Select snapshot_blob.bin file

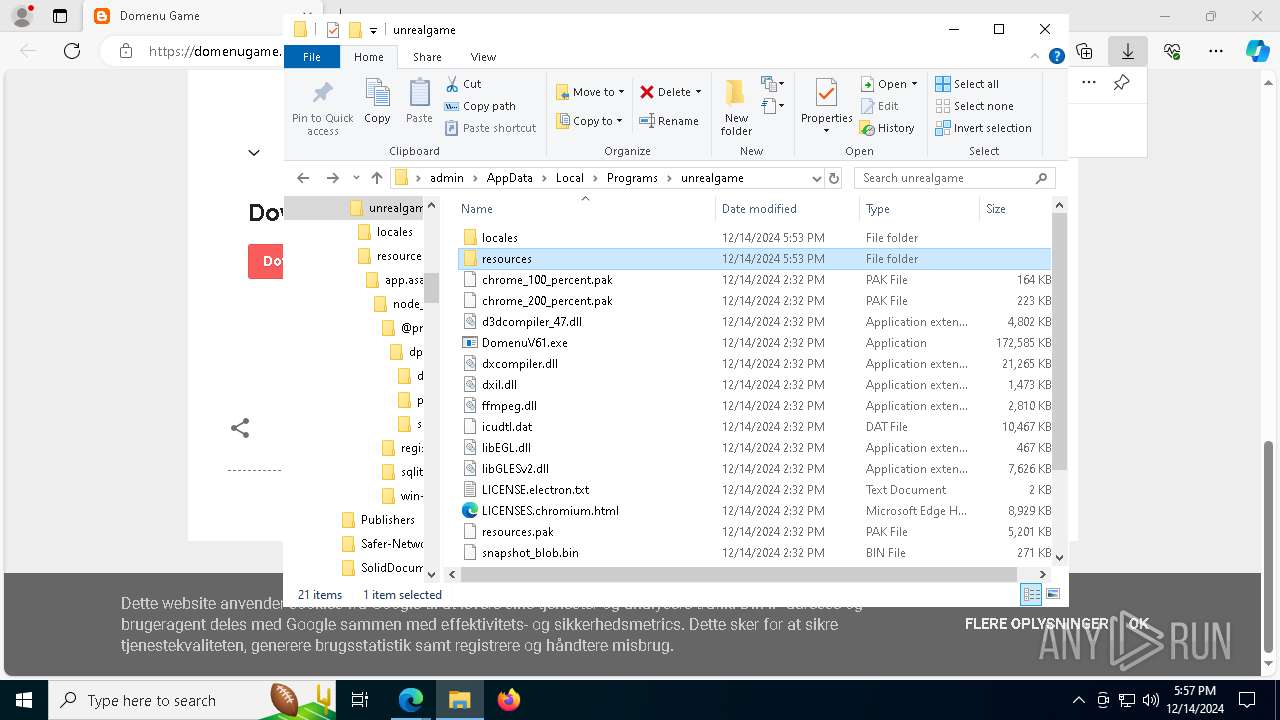point(530,553)
